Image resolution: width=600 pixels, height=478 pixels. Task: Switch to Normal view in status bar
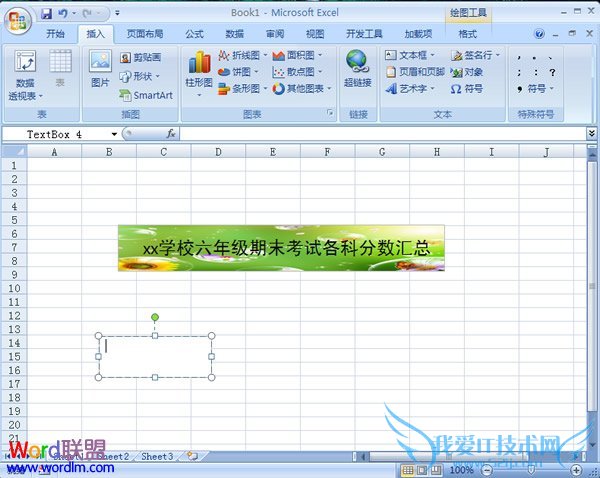point(408,470)
